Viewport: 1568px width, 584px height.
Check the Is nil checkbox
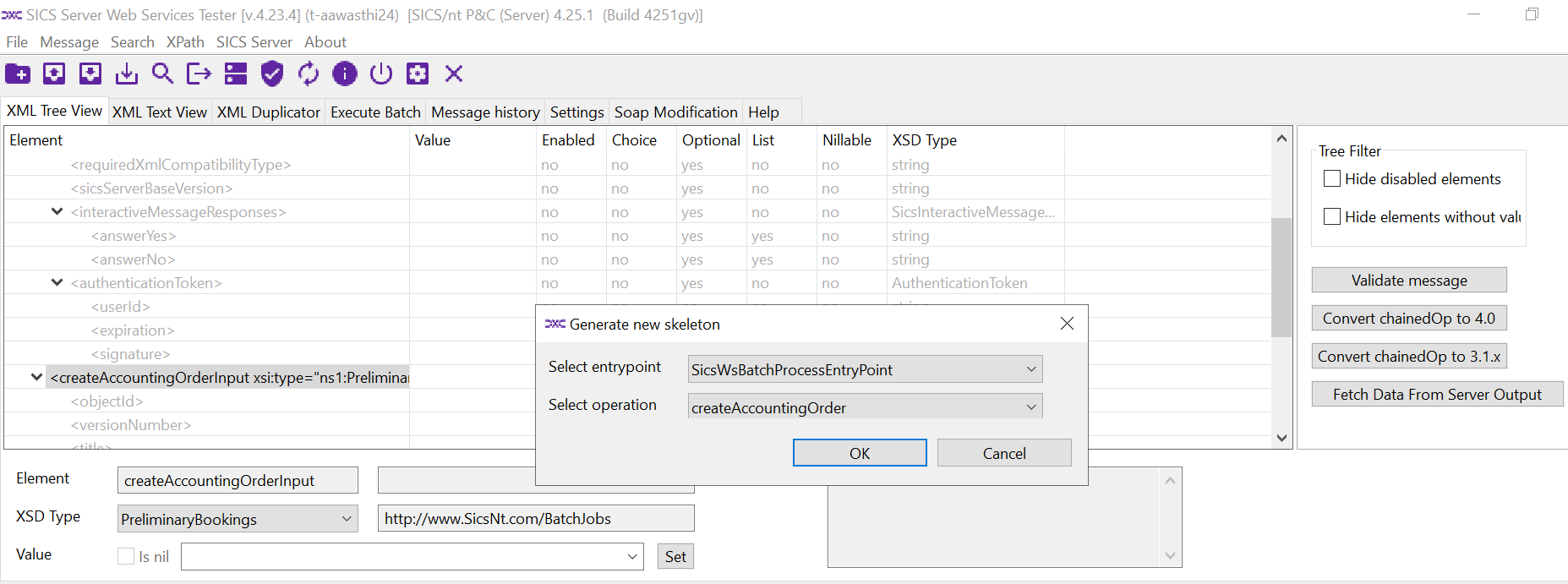126,556
